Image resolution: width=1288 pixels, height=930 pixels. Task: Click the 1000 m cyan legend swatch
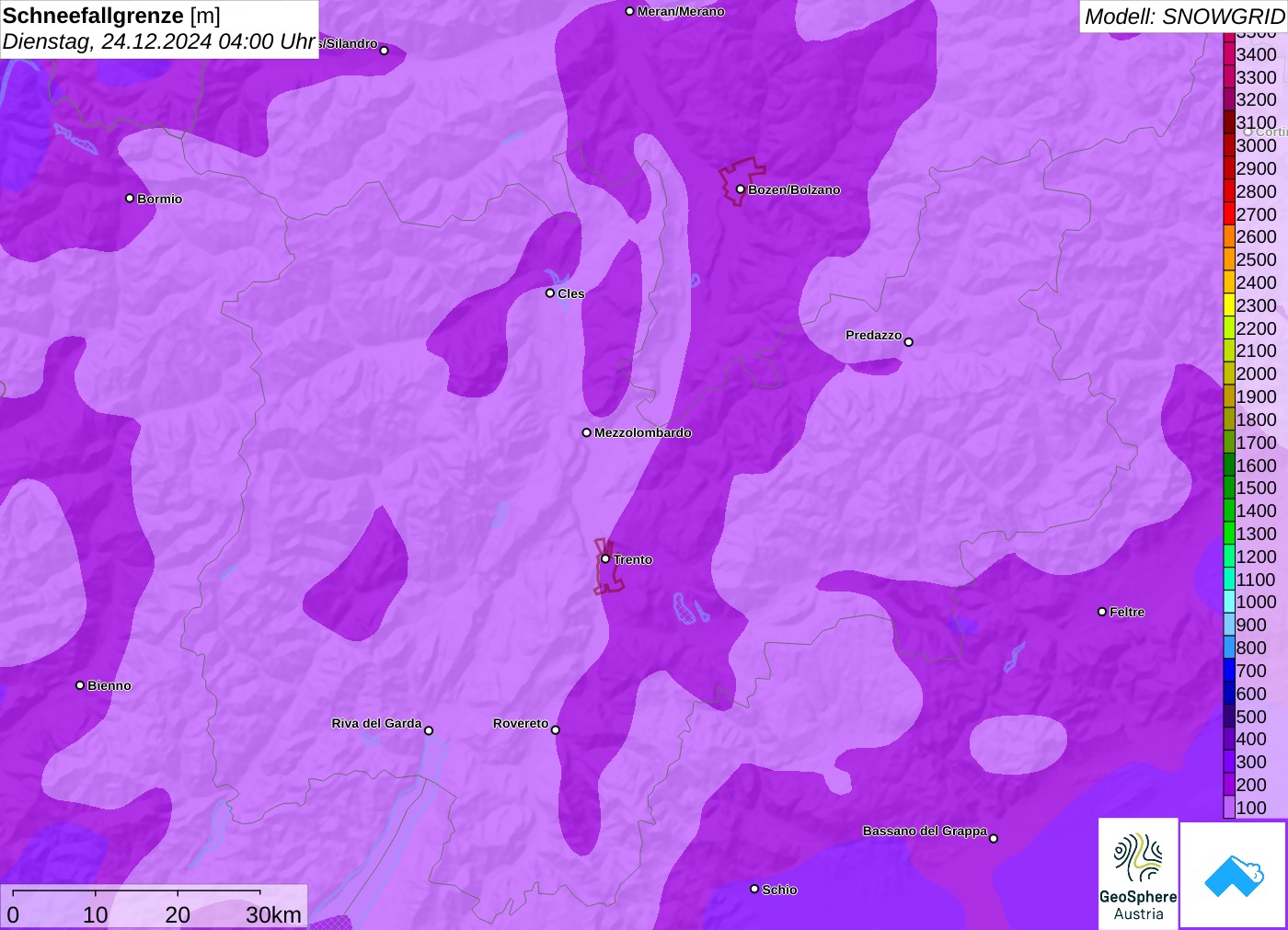pos(1229,603)
